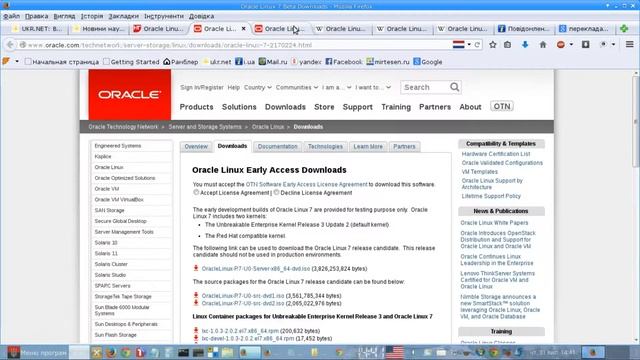640x360 pixels.
Task: Click the OTN button
Action: (502, 107)
